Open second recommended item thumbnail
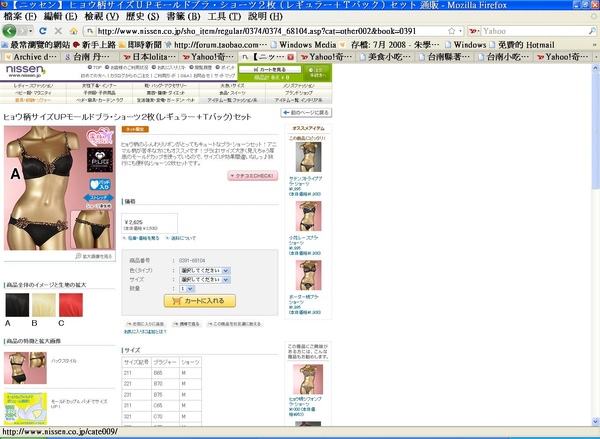Image resolution: width=600 pixels, height=439 pixels. click(308, 216)
